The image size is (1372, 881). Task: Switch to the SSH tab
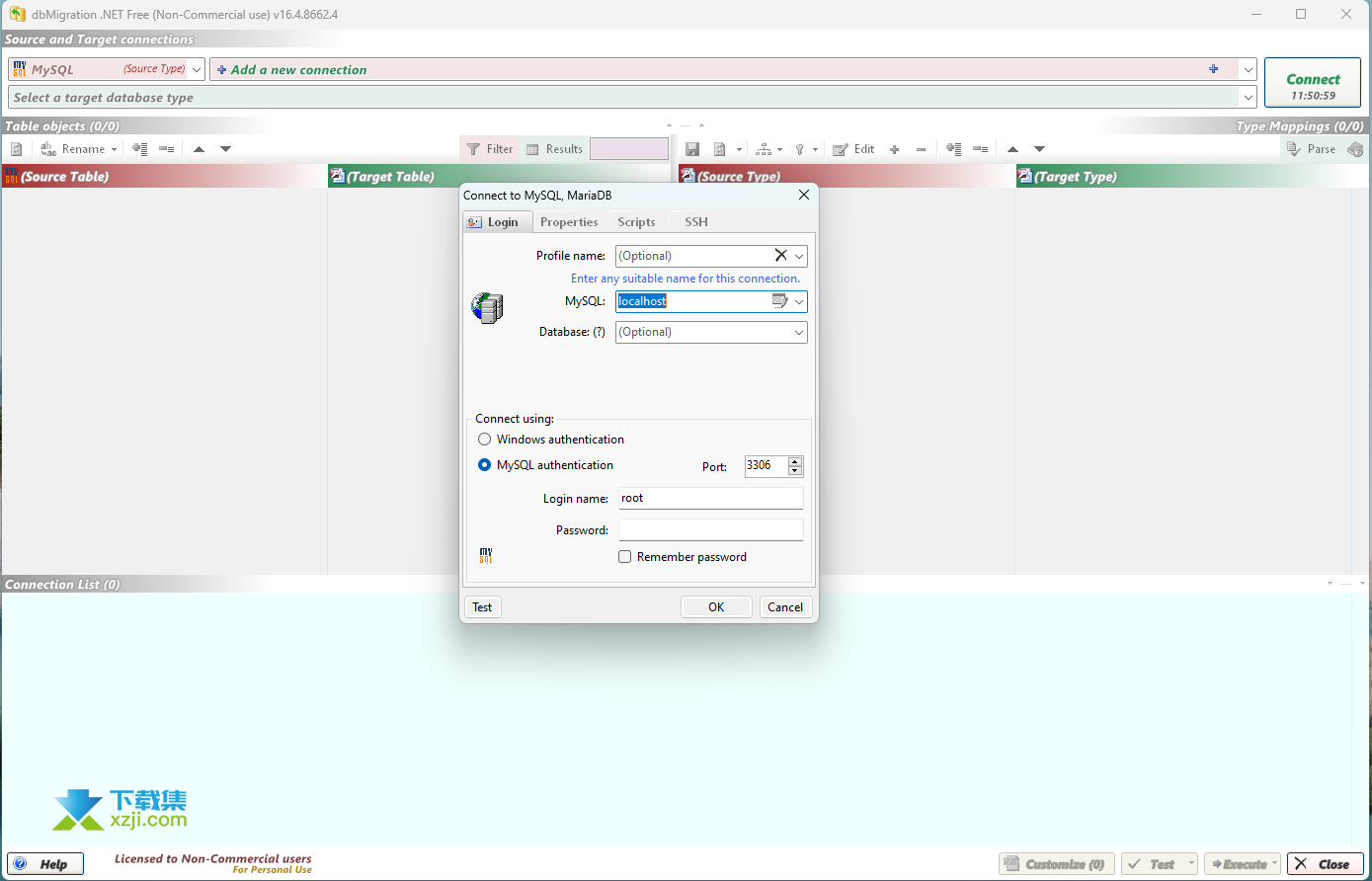(696, 222)
